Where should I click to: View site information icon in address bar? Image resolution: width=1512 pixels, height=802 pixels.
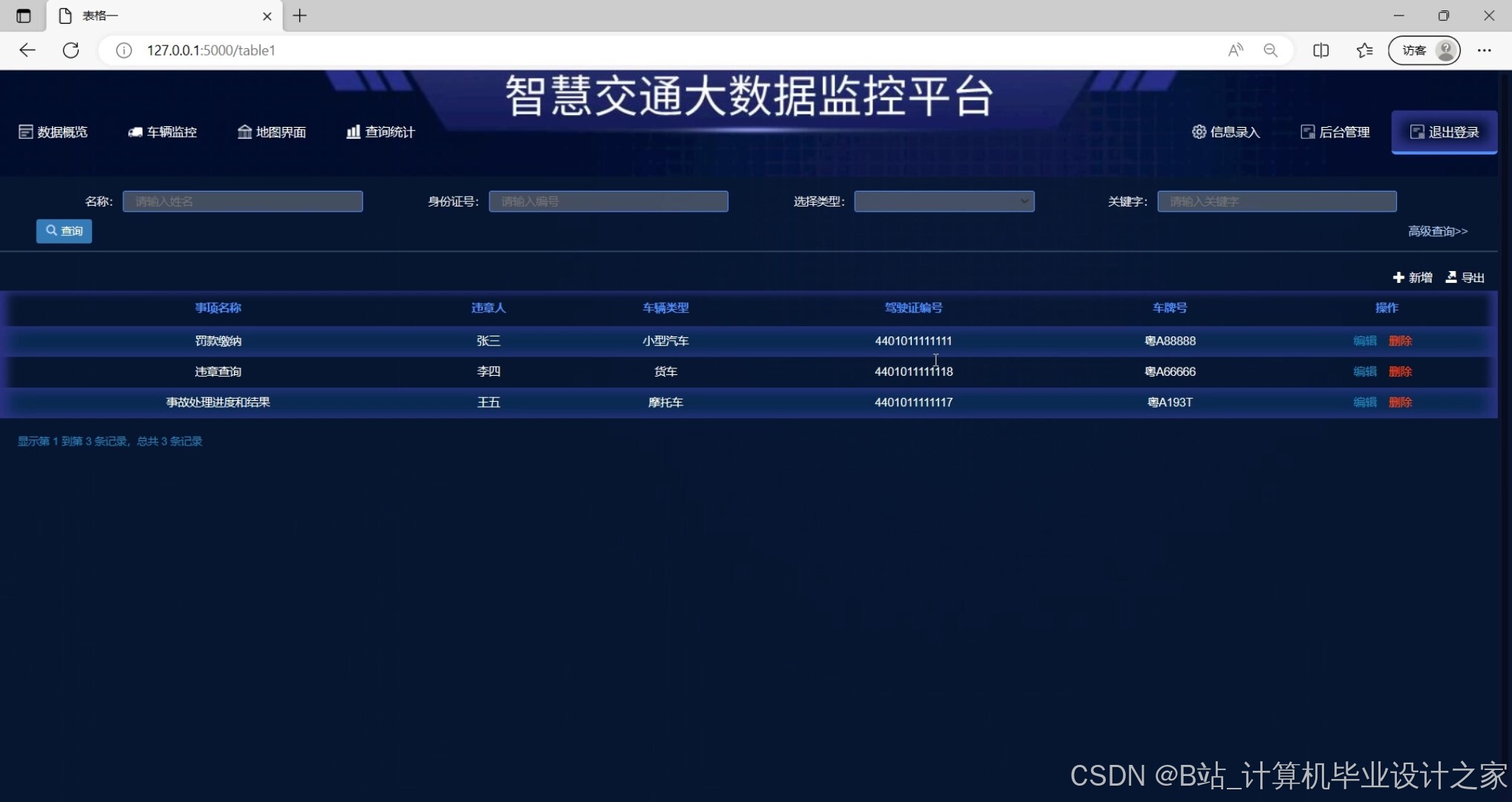124,50
